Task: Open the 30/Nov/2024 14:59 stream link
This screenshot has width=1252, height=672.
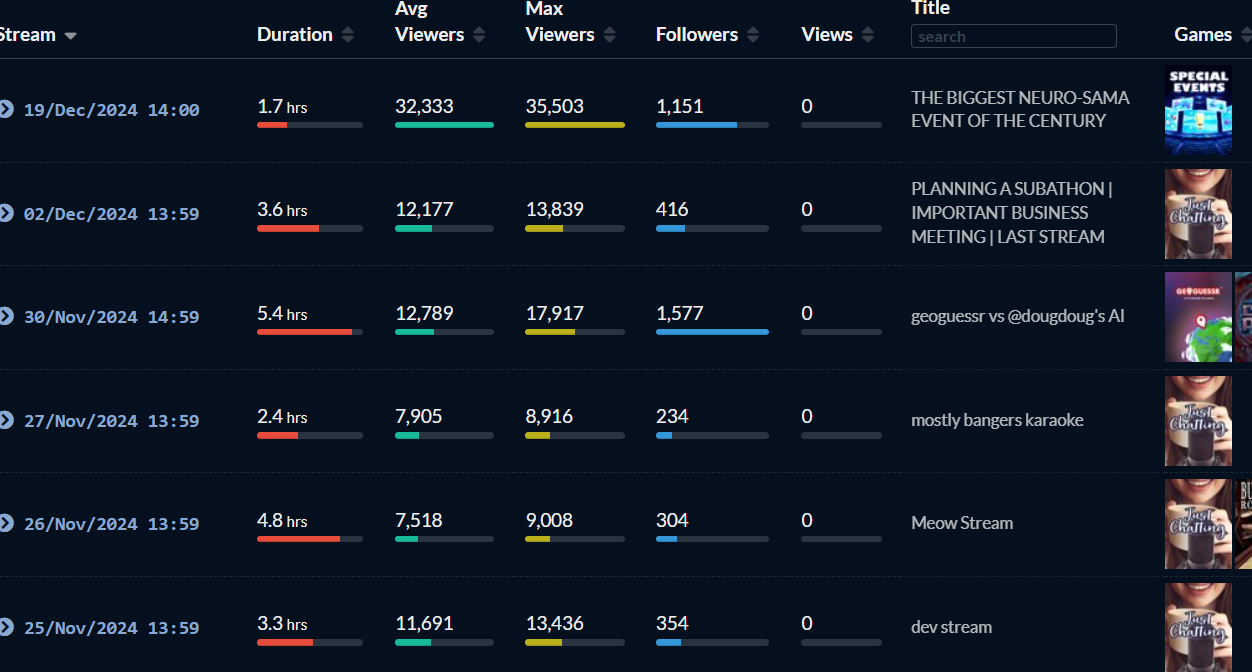Action: click(111, 317)
